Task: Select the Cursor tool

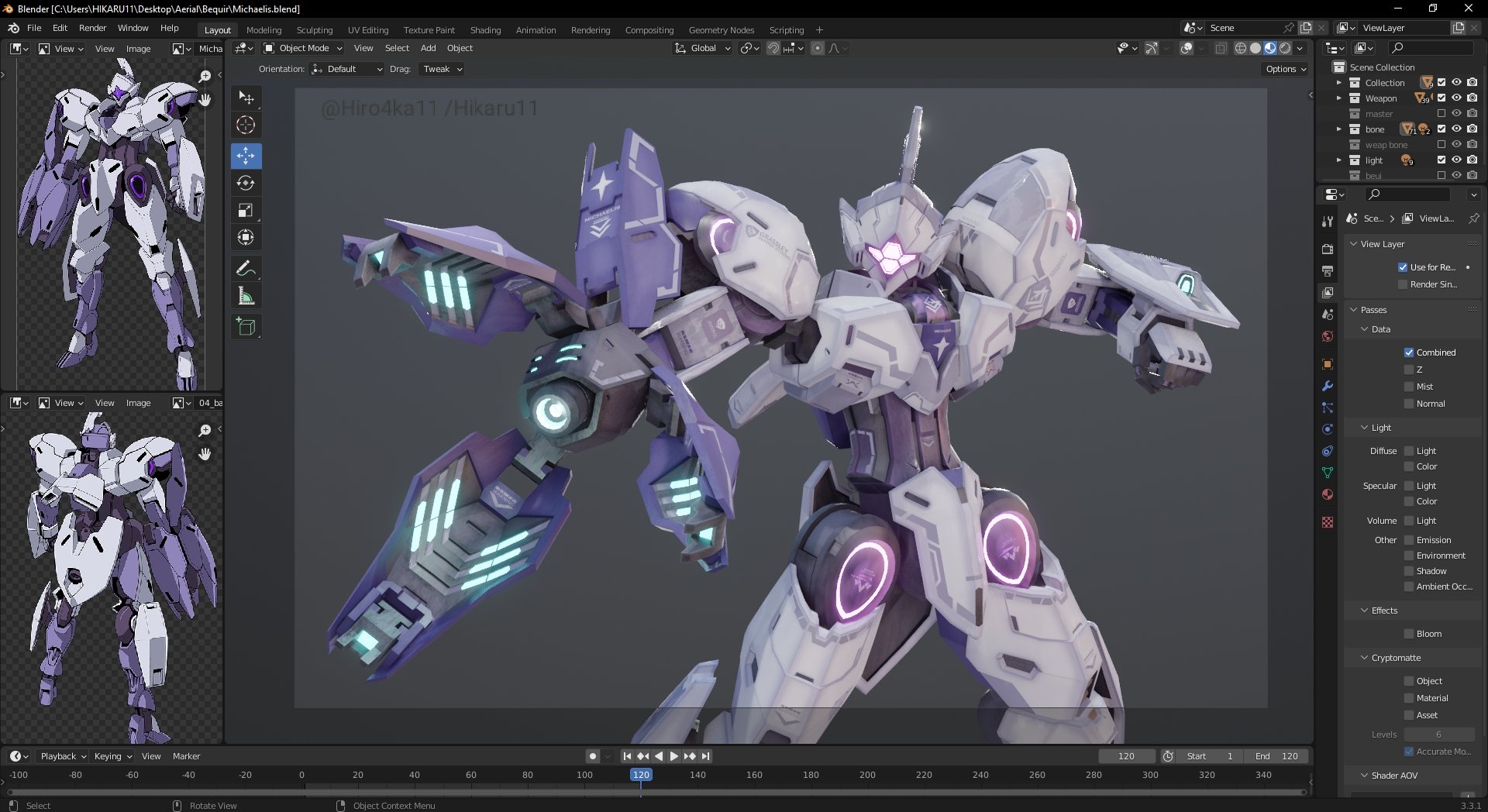Action: point(246,125)
